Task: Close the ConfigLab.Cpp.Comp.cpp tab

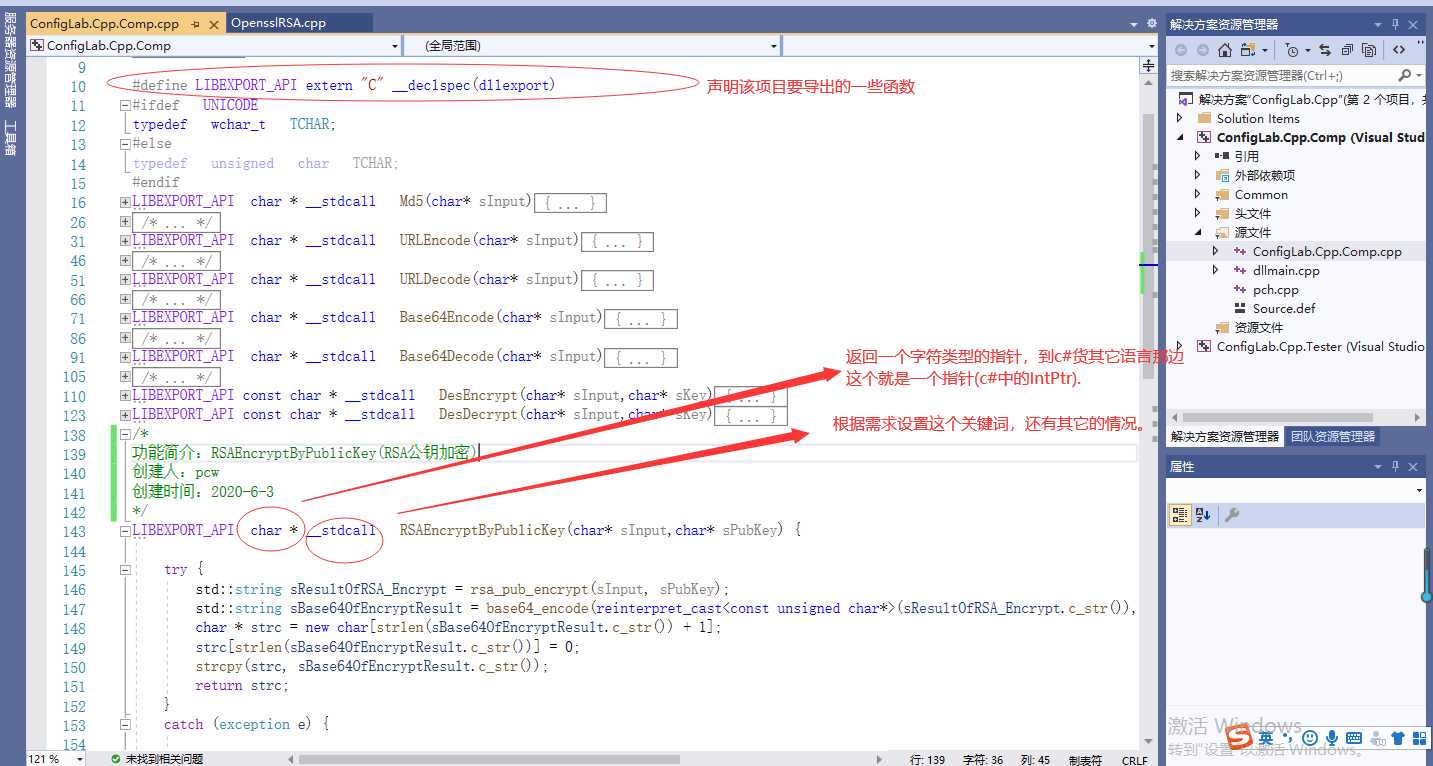Action: point(213,23)
